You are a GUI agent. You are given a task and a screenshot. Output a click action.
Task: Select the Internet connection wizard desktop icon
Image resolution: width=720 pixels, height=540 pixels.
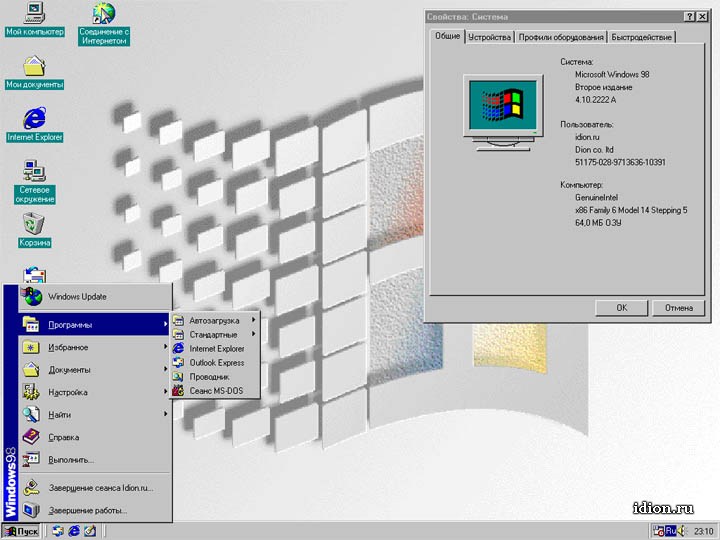(x=104, y=23)
